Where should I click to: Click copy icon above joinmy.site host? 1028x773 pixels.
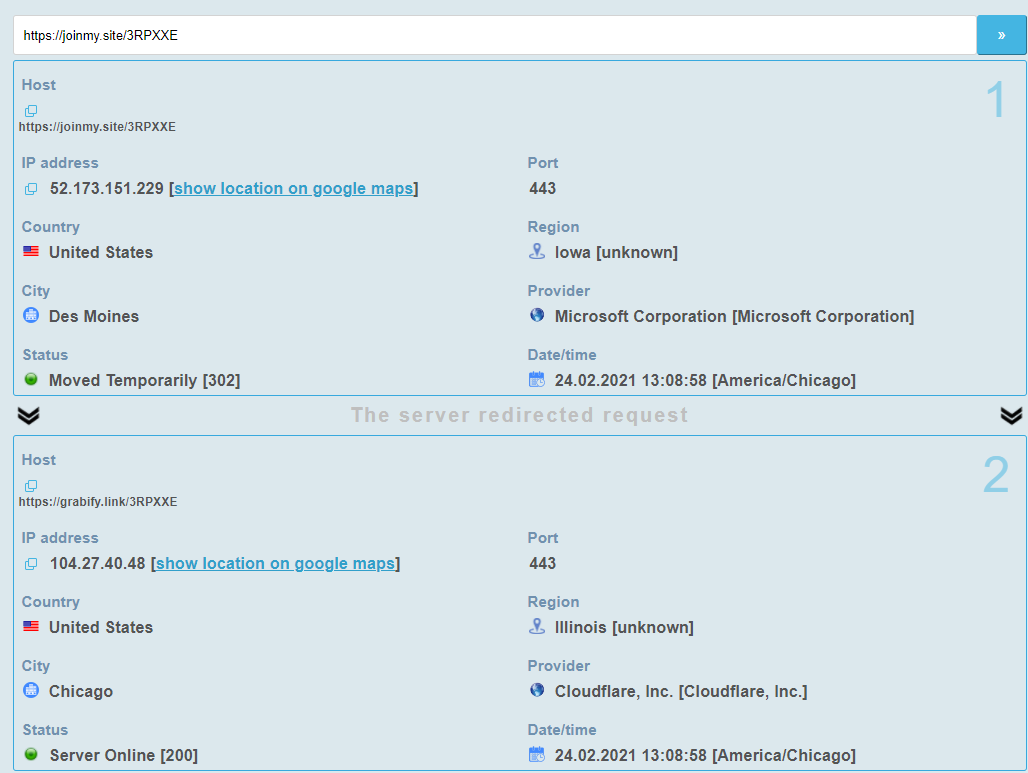[31, 111]
